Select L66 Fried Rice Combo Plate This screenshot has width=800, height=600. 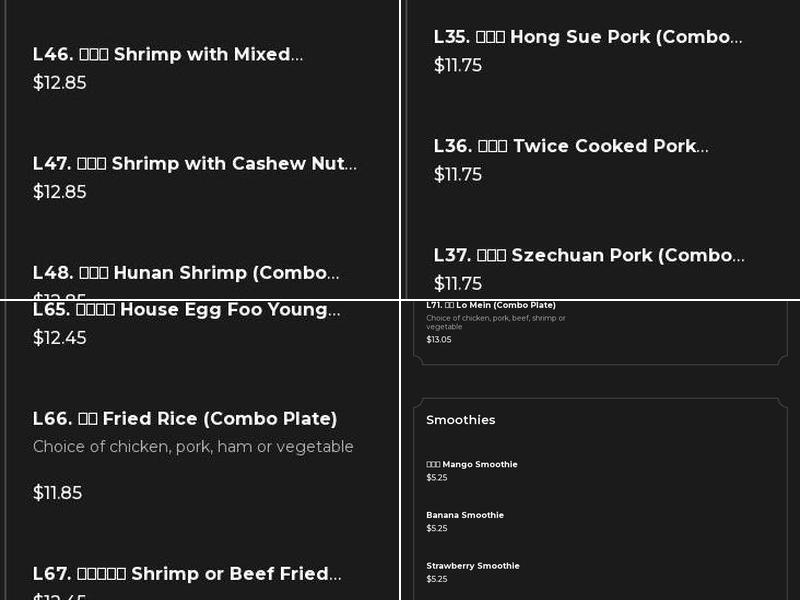click(x=185, y=419)
